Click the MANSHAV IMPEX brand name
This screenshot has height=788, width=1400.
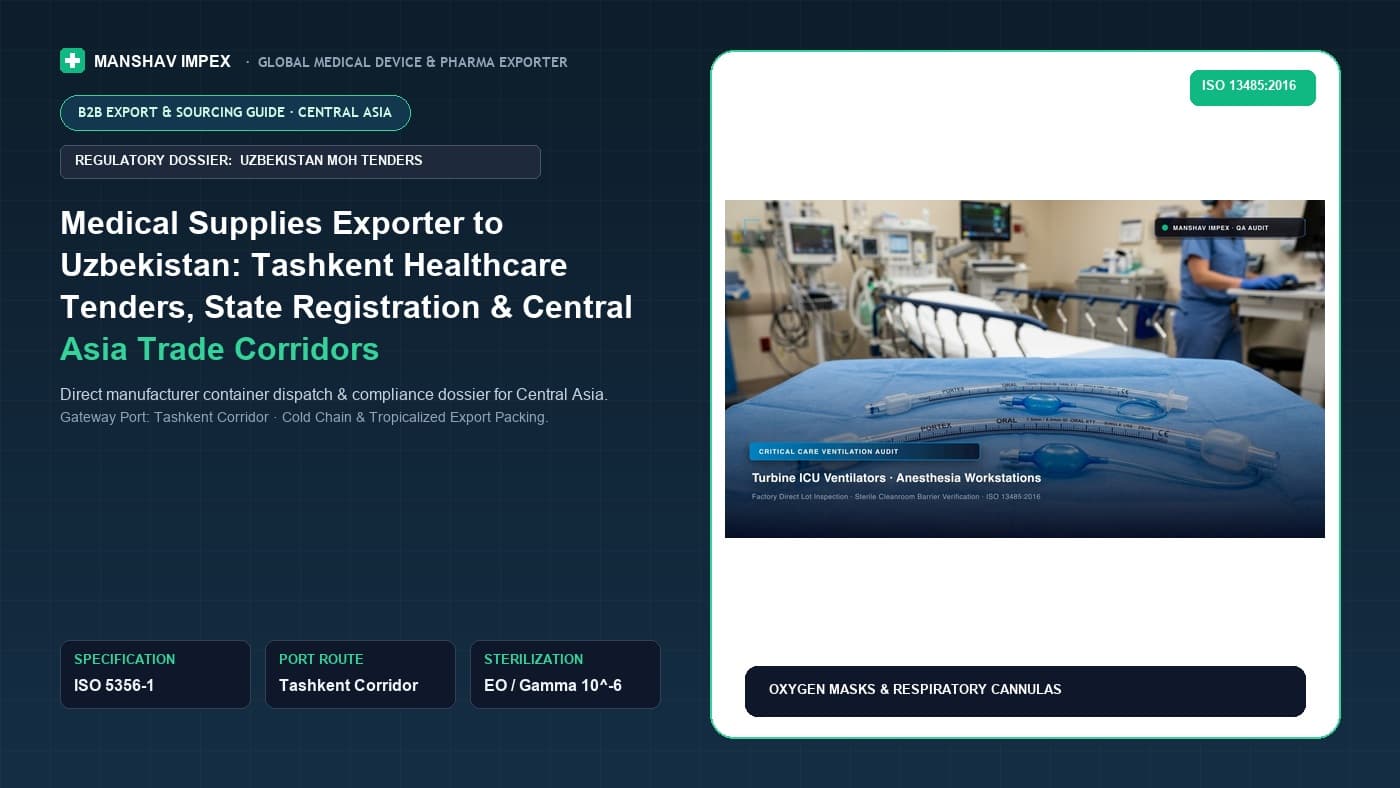click(162, 62)
